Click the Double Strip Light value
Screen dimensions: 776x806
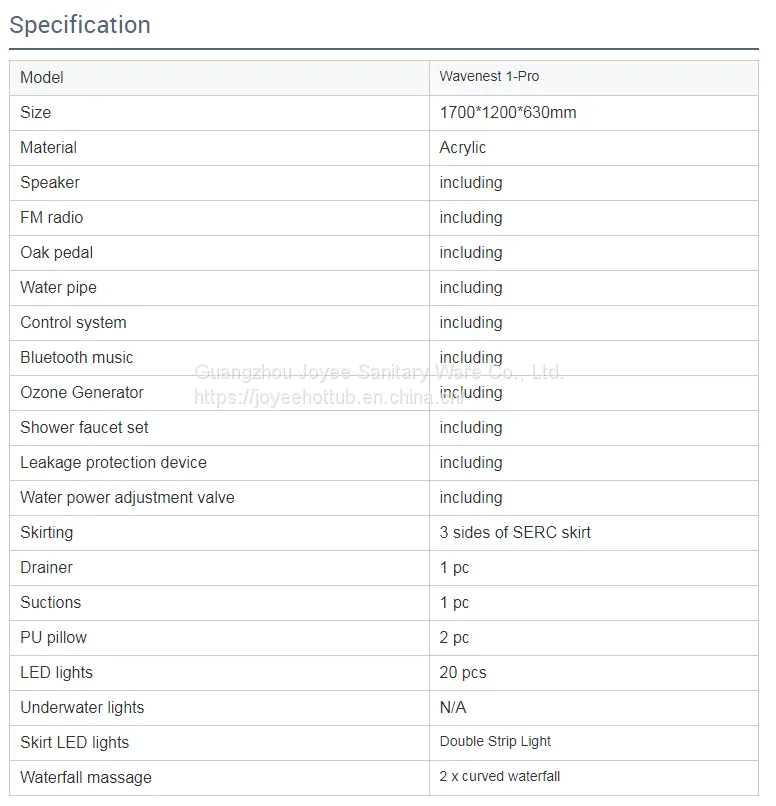495,741
